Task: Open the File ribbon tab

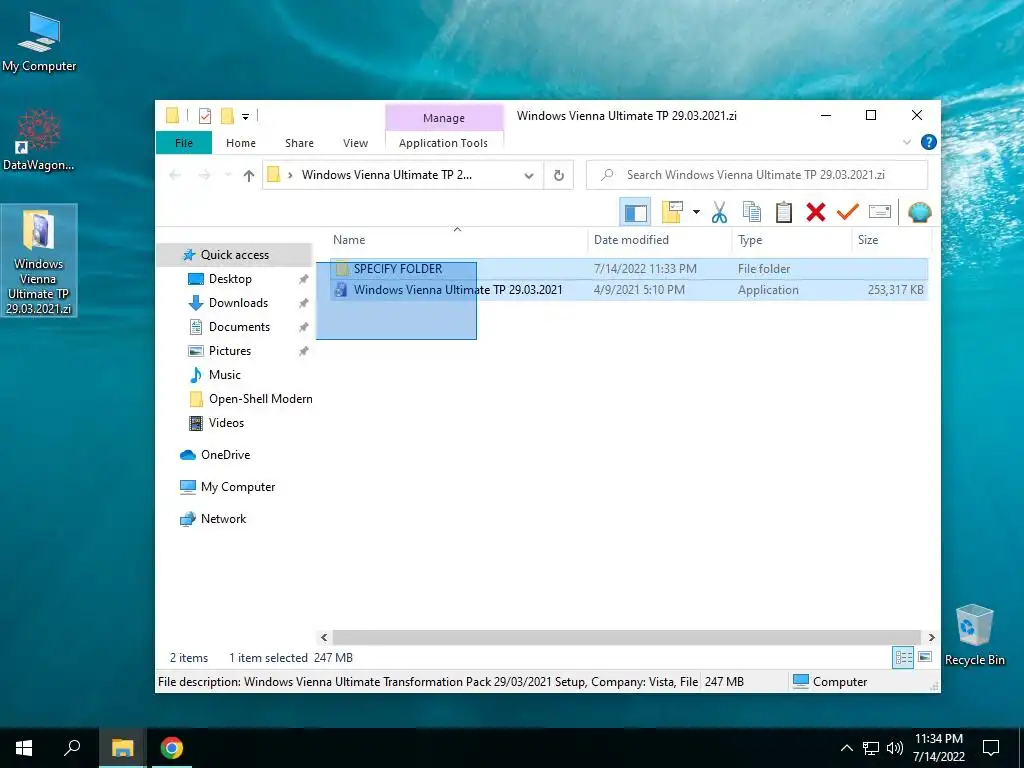Action: pyautogui.click(x=184, y=142)
